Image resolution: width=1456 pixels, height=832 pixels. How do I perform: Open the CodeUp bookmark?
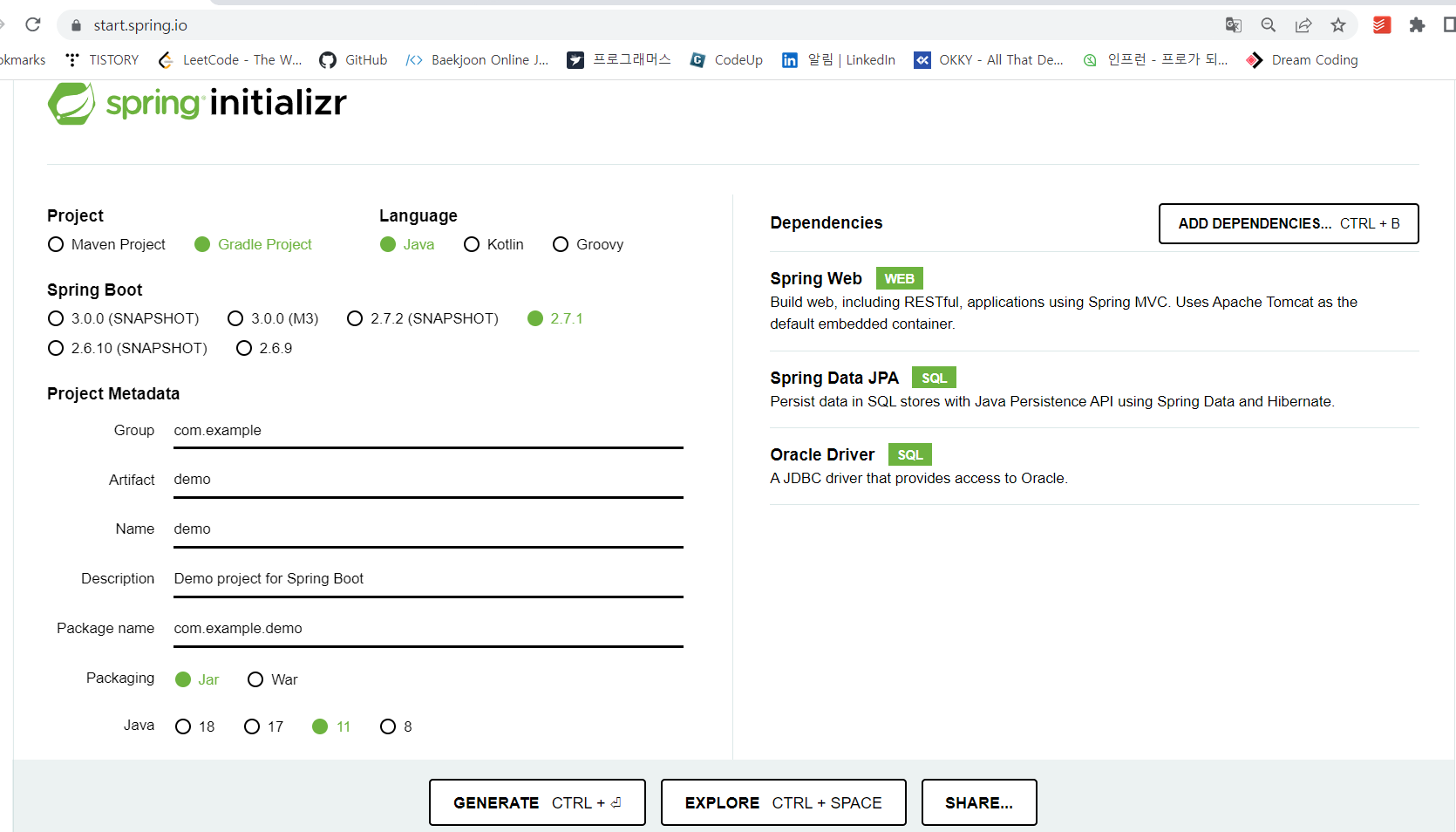[x=726, y=59]
